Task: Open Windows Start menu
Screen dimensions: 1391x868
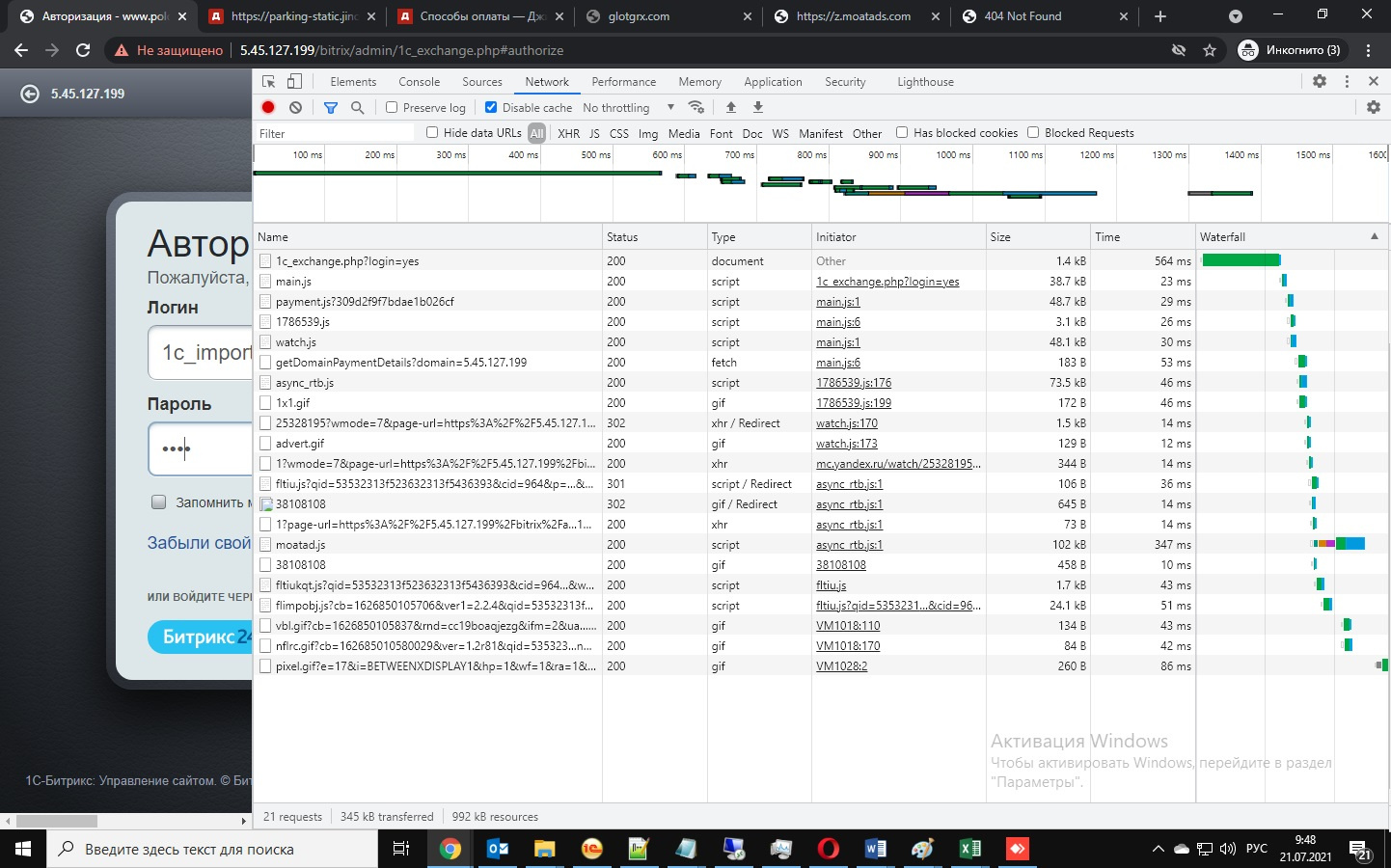Action: click(x=23, y=849)
